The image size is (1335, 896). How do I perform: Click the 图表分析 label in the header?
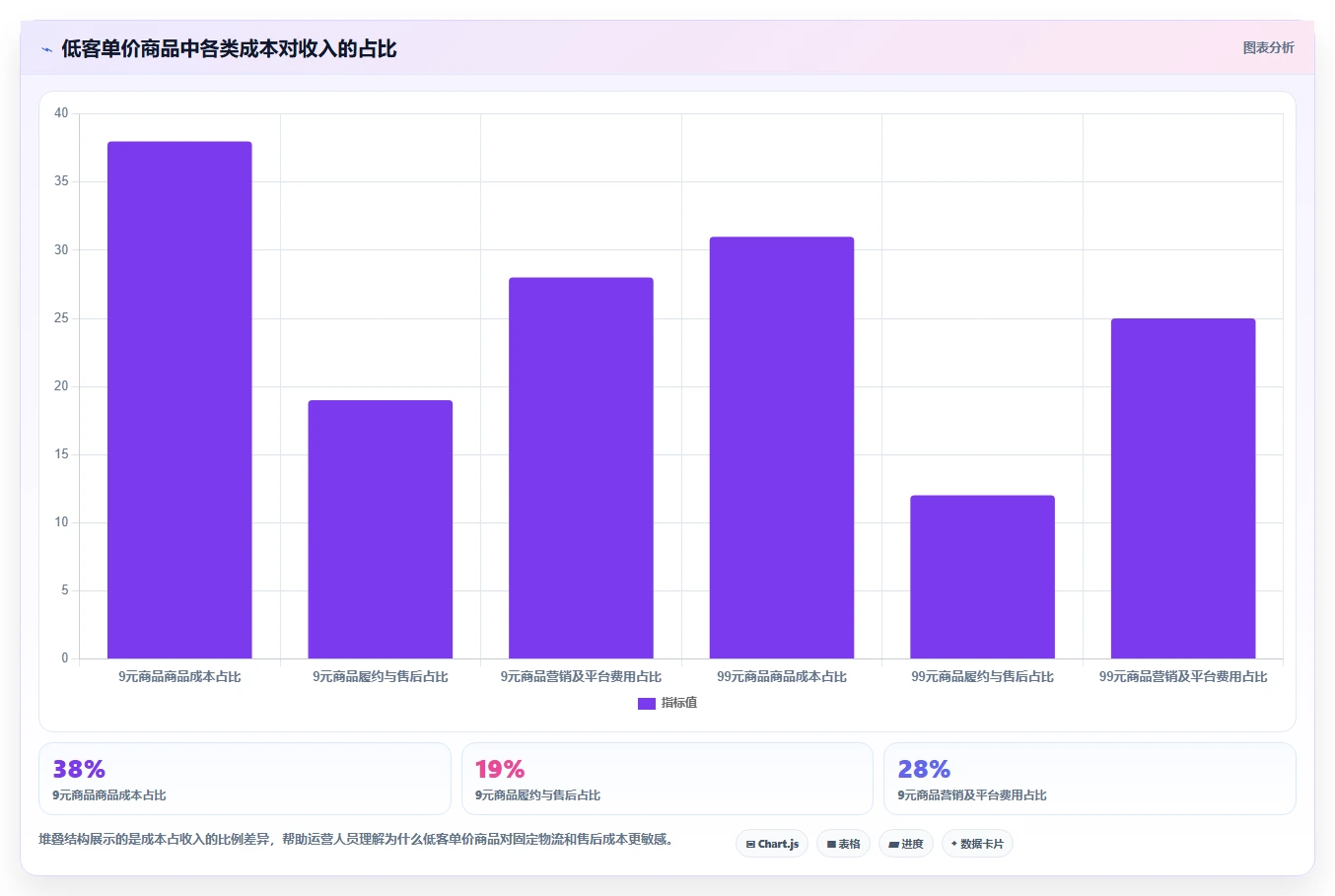tap(1268, 47)
